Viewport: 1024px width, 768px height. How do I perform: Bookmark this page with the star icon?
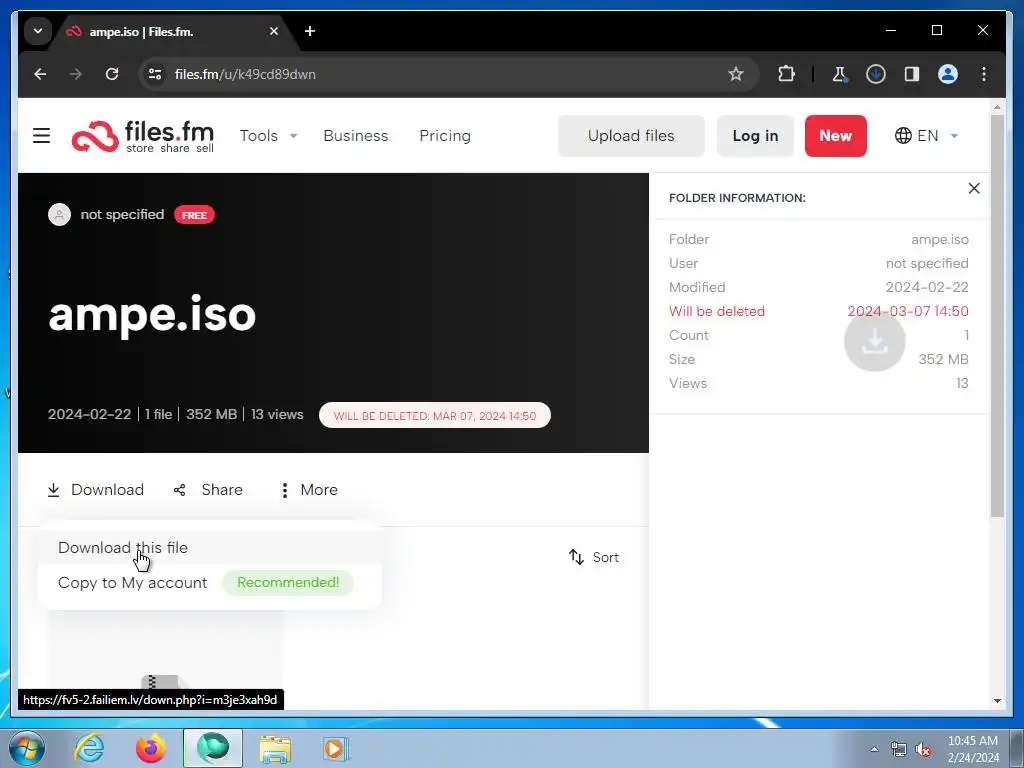(736, 74)
